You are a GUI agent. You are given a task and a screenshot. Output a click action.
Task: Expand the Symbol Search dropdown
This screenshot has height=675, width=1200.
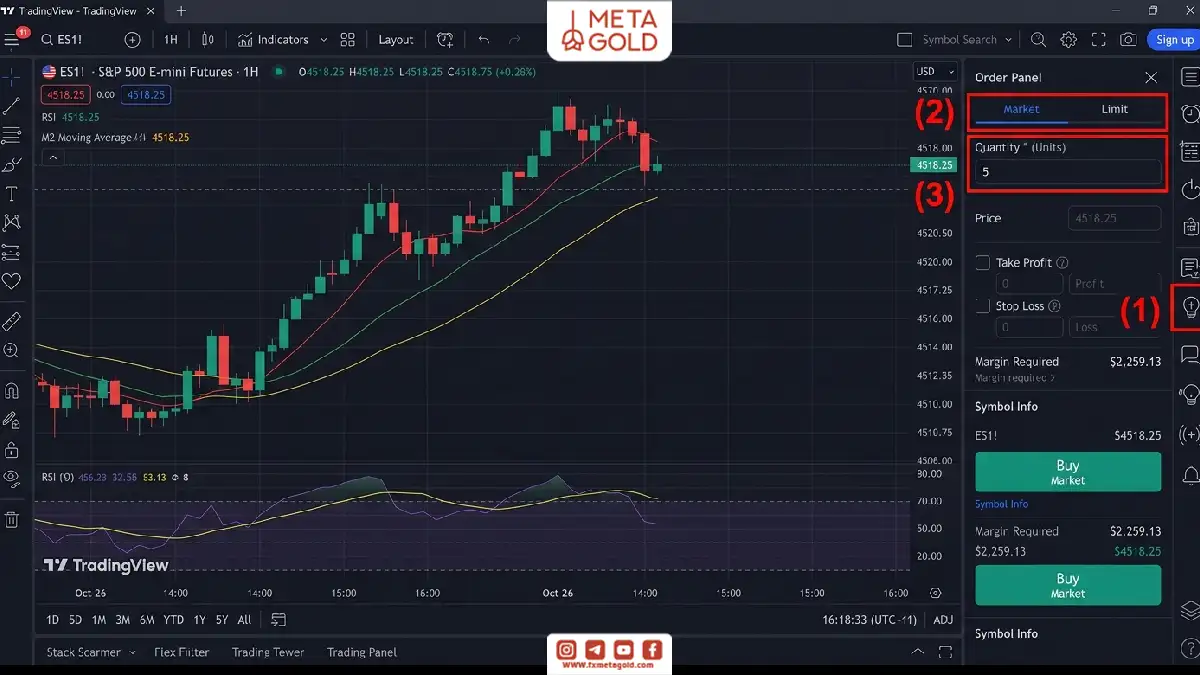click(x=1008, y=40)
